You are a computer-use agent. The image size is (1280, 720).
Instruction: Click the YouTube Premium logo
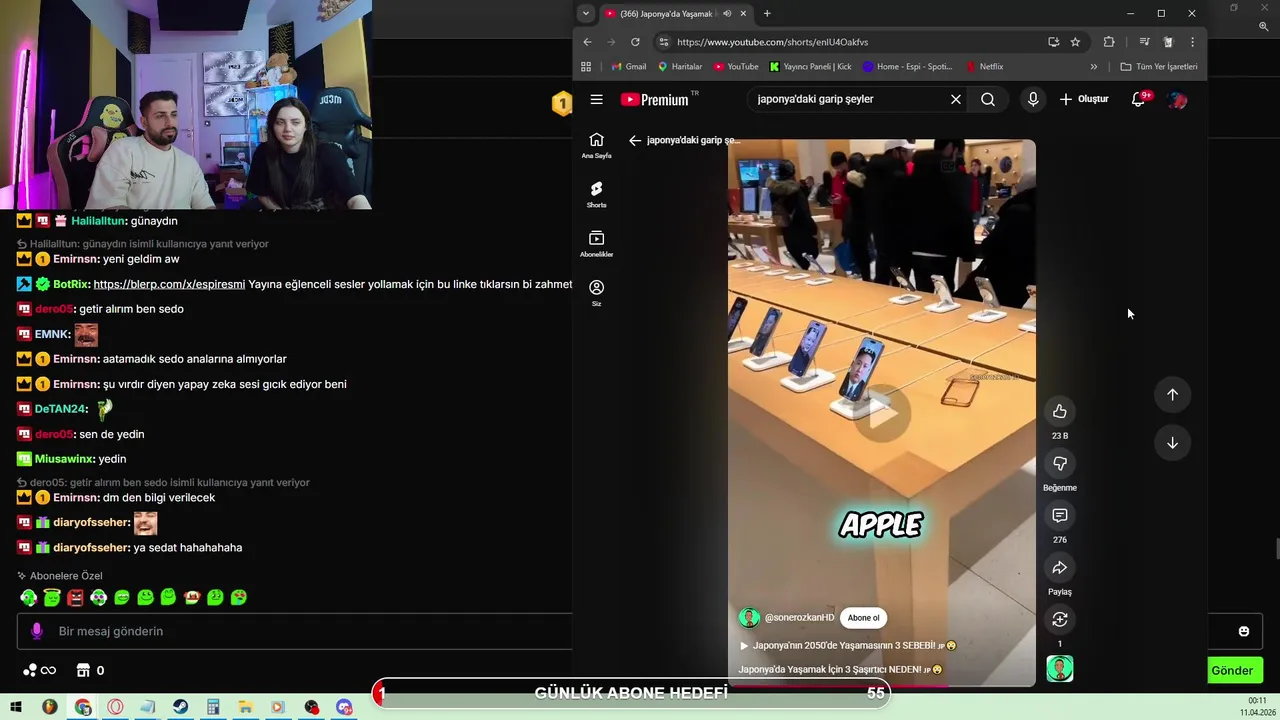coord(655,99)
